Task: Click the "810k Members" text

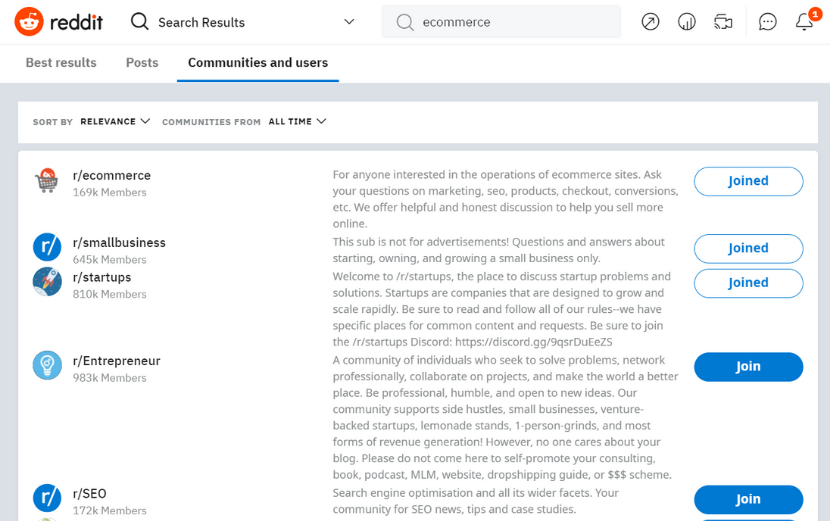Action: coord(110,294)
